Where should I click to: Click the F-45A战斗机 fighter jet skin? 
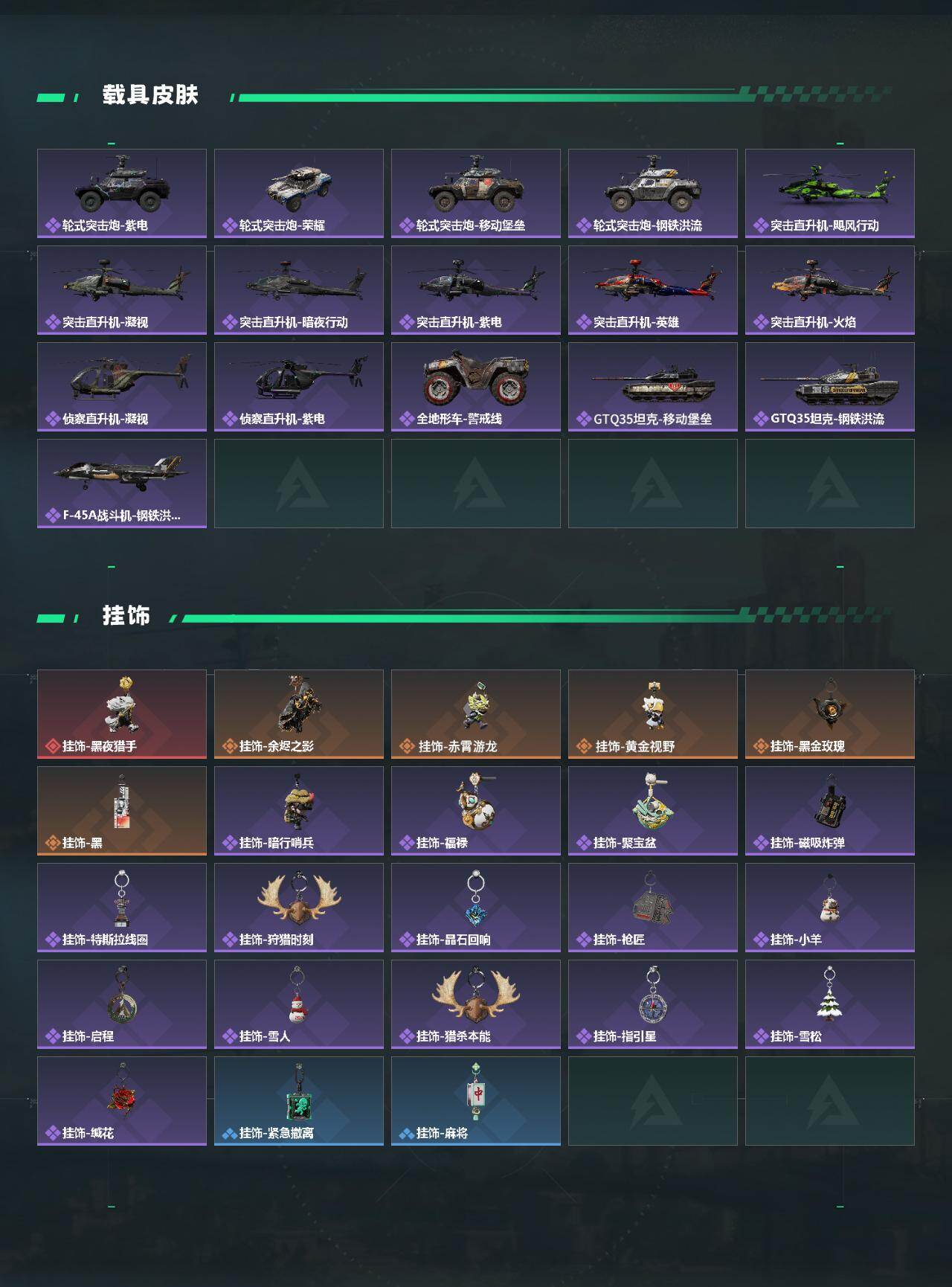click(122, 484)
